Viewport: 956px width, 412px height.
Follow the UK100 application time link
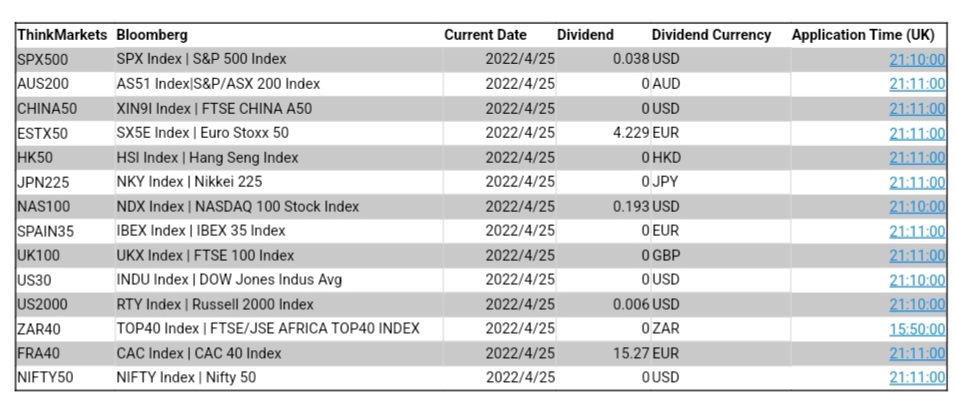click(x=916, y=255)
